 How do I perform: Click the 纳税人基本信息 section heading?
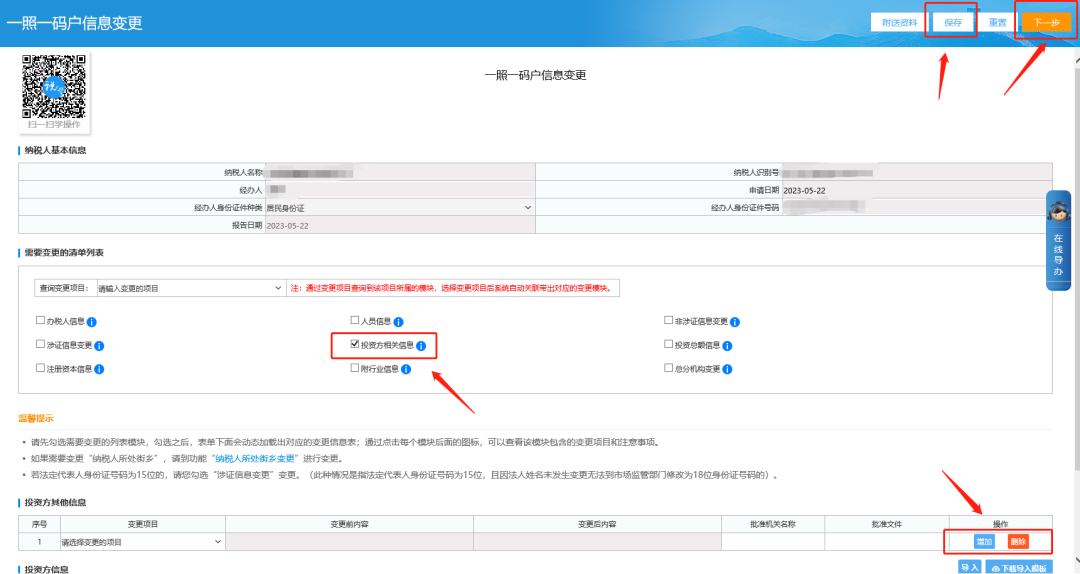pos(55,150)
